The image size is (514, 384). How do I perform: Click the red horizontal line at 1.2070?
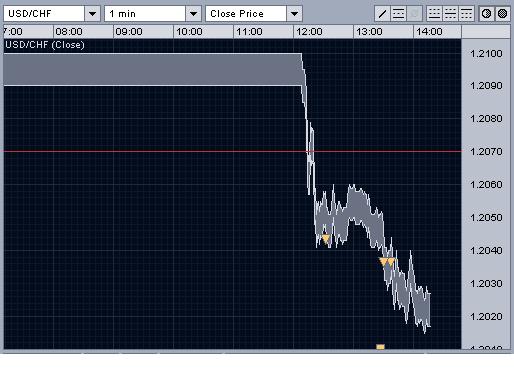coord(233,151)
